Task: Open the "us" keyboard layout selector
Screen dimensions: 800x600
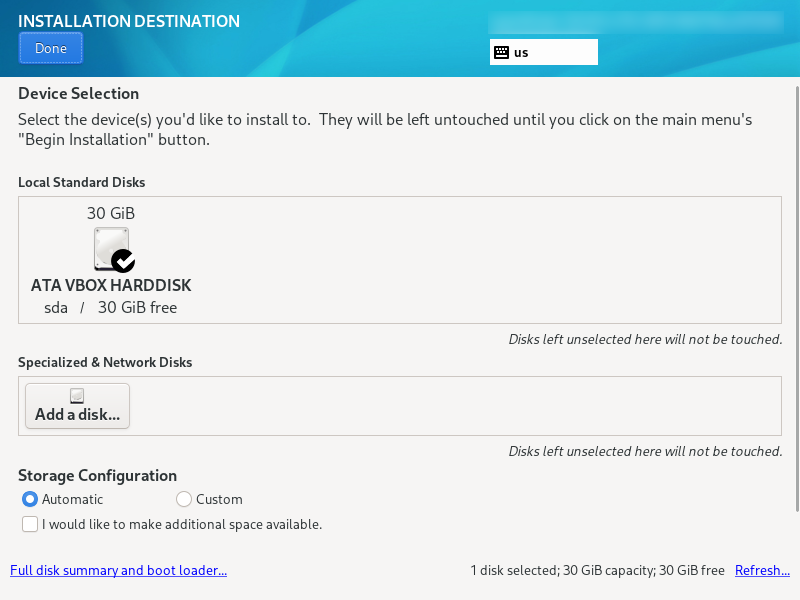Action: [x=543, y=52]
